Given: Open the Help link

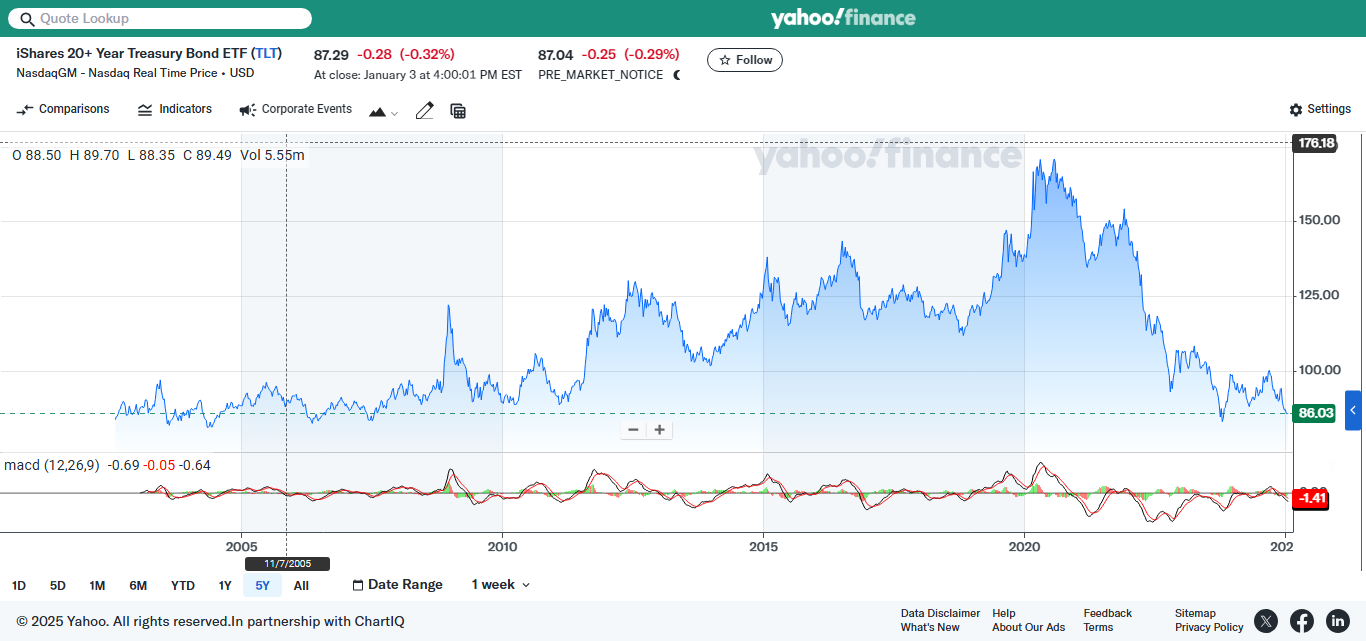Looking at the screenshot, I should [x=1004, y=614].
